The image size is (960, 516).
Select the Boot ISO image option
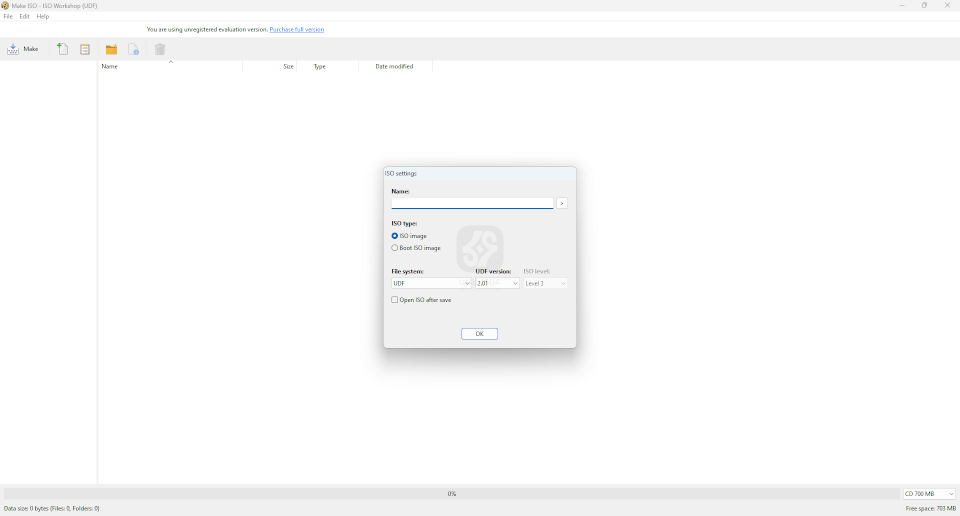(x=395, y=248)
